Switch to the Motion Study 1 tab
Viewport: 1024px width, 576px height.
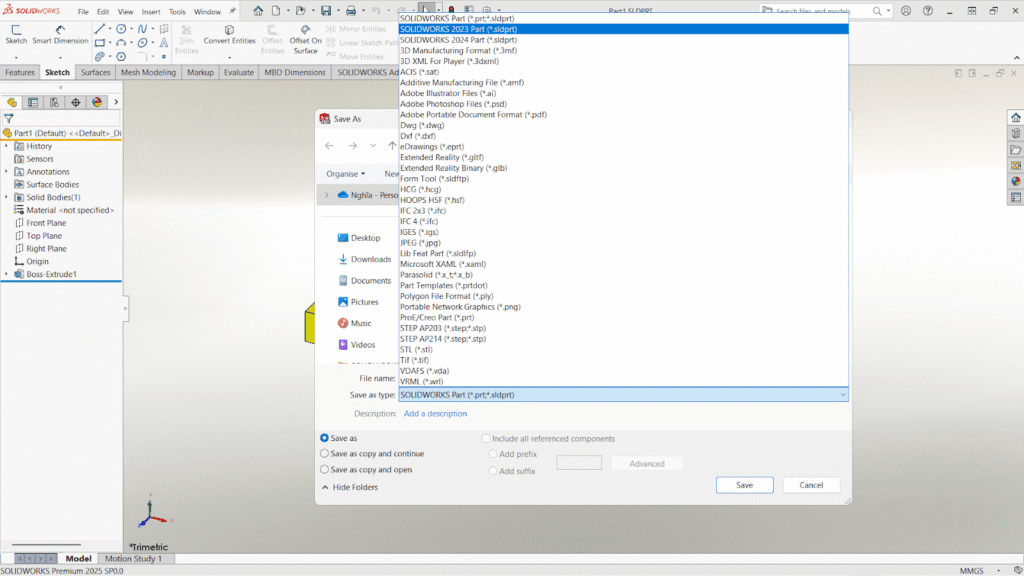click(x=133, y=558)
